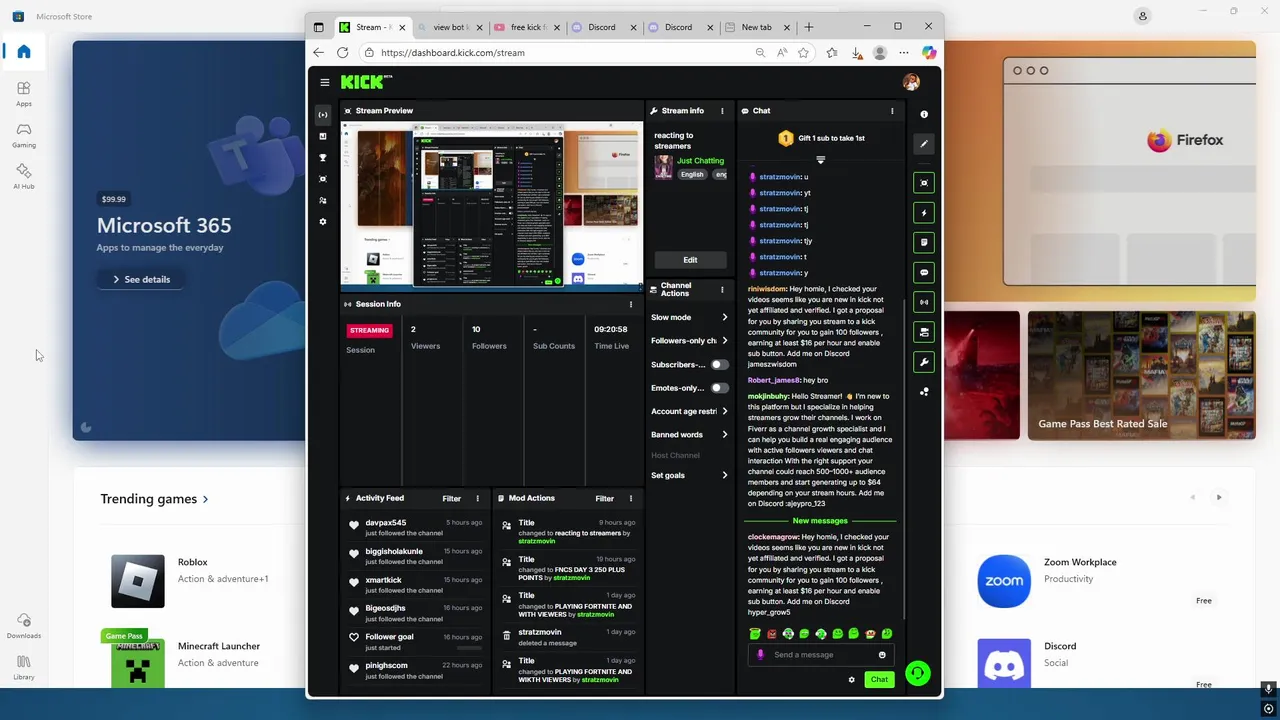
Task: Open Library in Microsoft Store sidebar
Action: tap(23, 667)
